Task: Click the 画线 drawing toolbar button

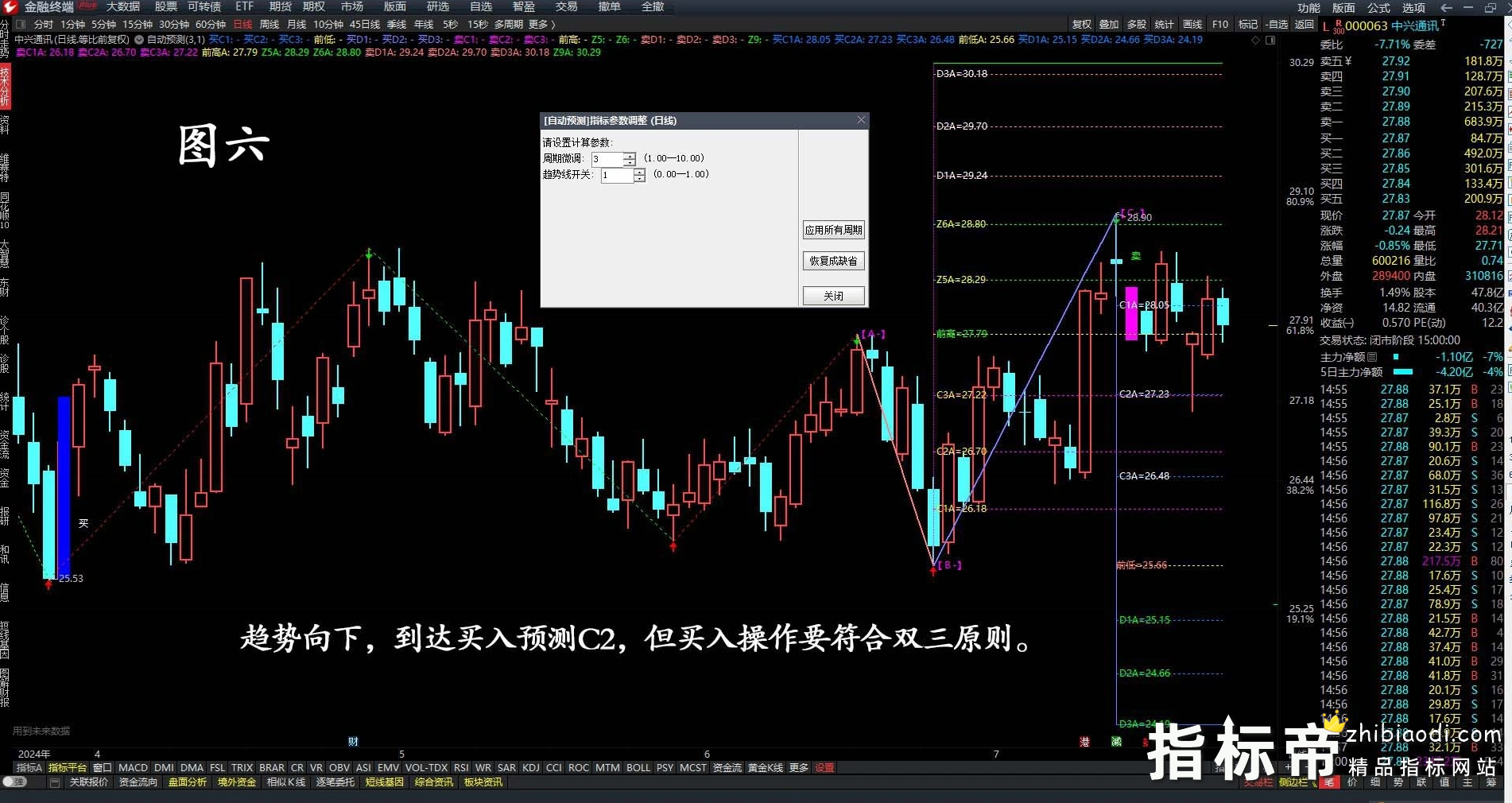Action: (1192, 25)
